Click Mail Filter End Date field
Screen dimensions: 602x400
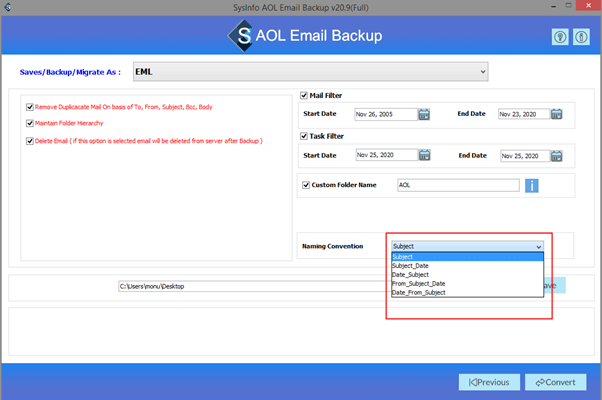[x=524, y=114]
